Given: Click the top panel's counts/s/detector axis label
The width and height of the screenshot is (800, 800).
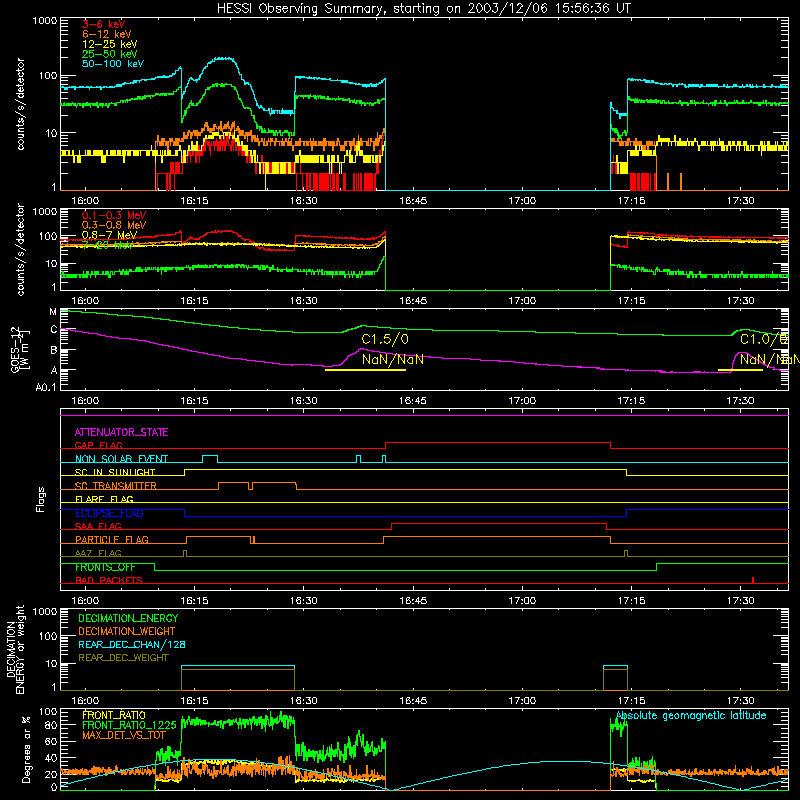Looking at the screenshot, I should click(x=20, y=104).
